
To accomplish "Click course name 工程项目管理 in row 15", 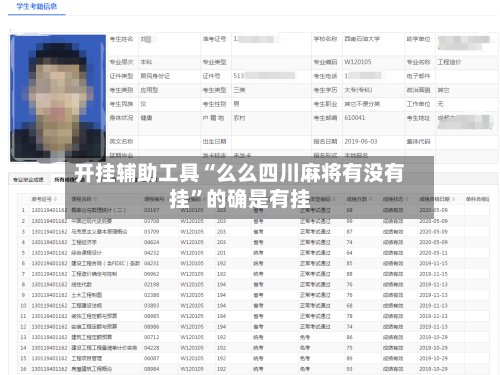I will [86, 358].
